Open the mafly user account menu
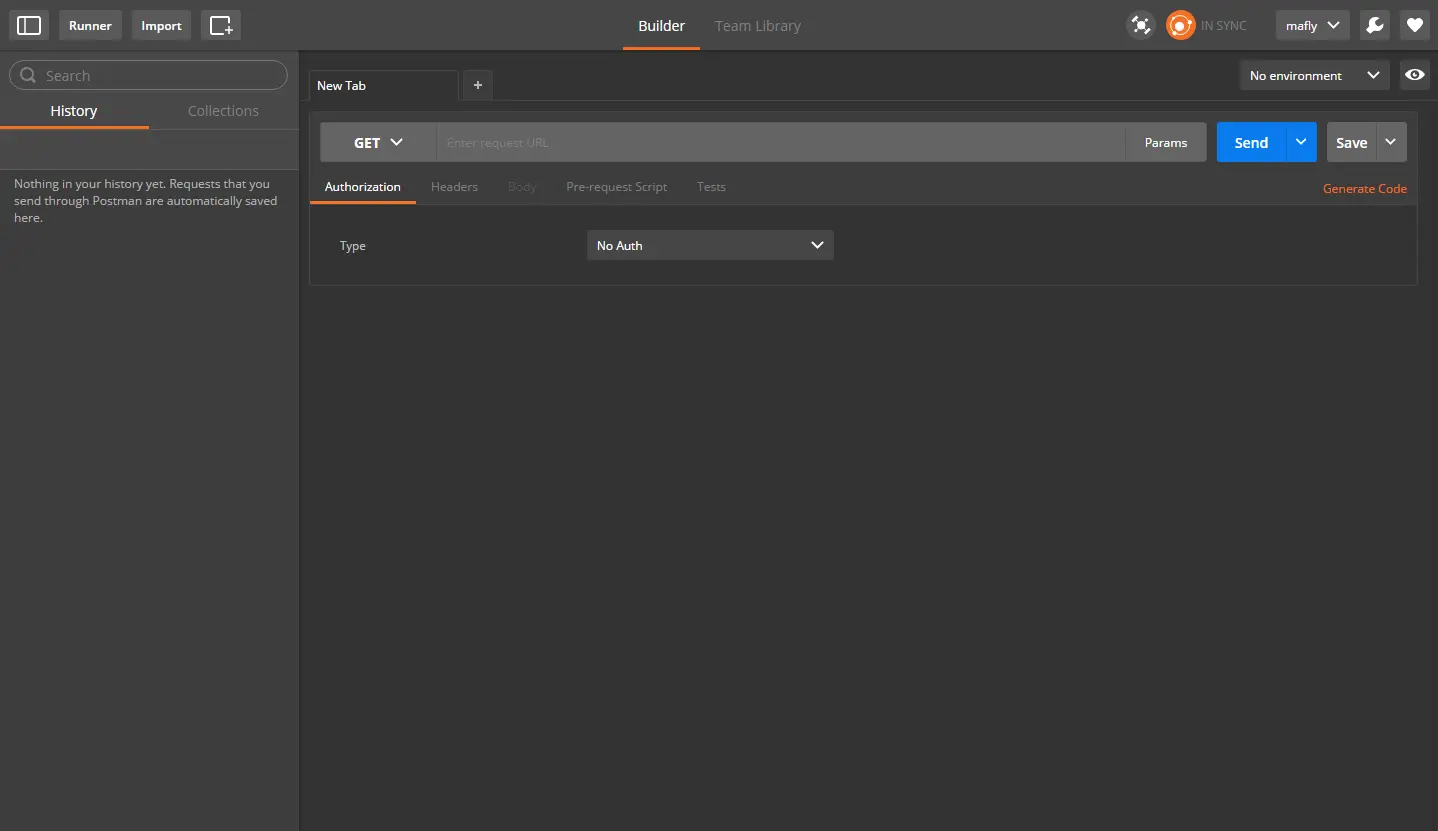The width and height of the screenshot is (1438, 831). pos(1312,25)
